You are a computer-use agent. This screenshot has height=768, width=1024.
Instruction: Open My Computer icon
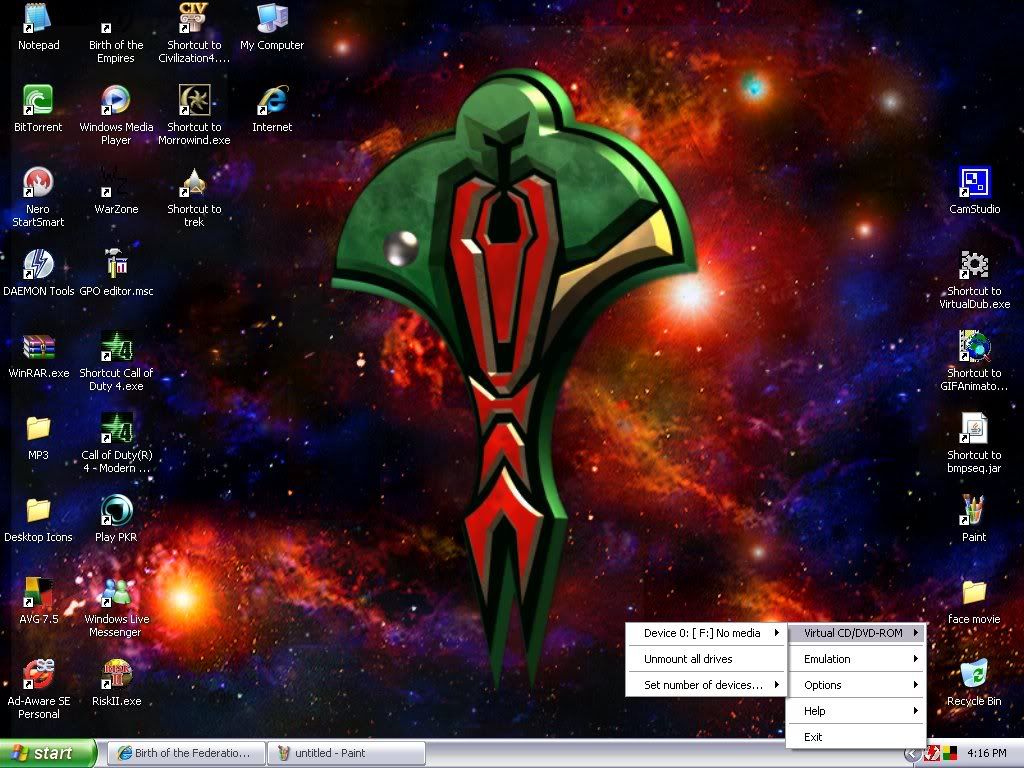pyautogui.click(x=272, y=20)
